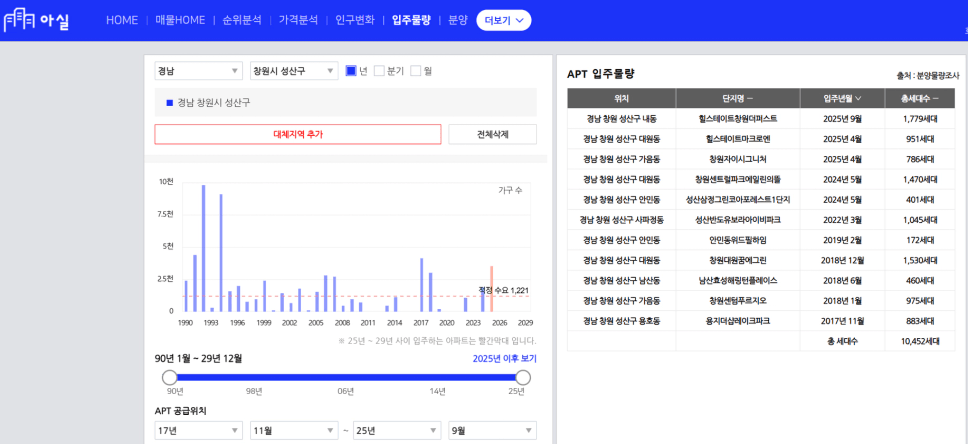
Task: Open the 9월 end month dropdown
Action: click(x=493, y=430)
